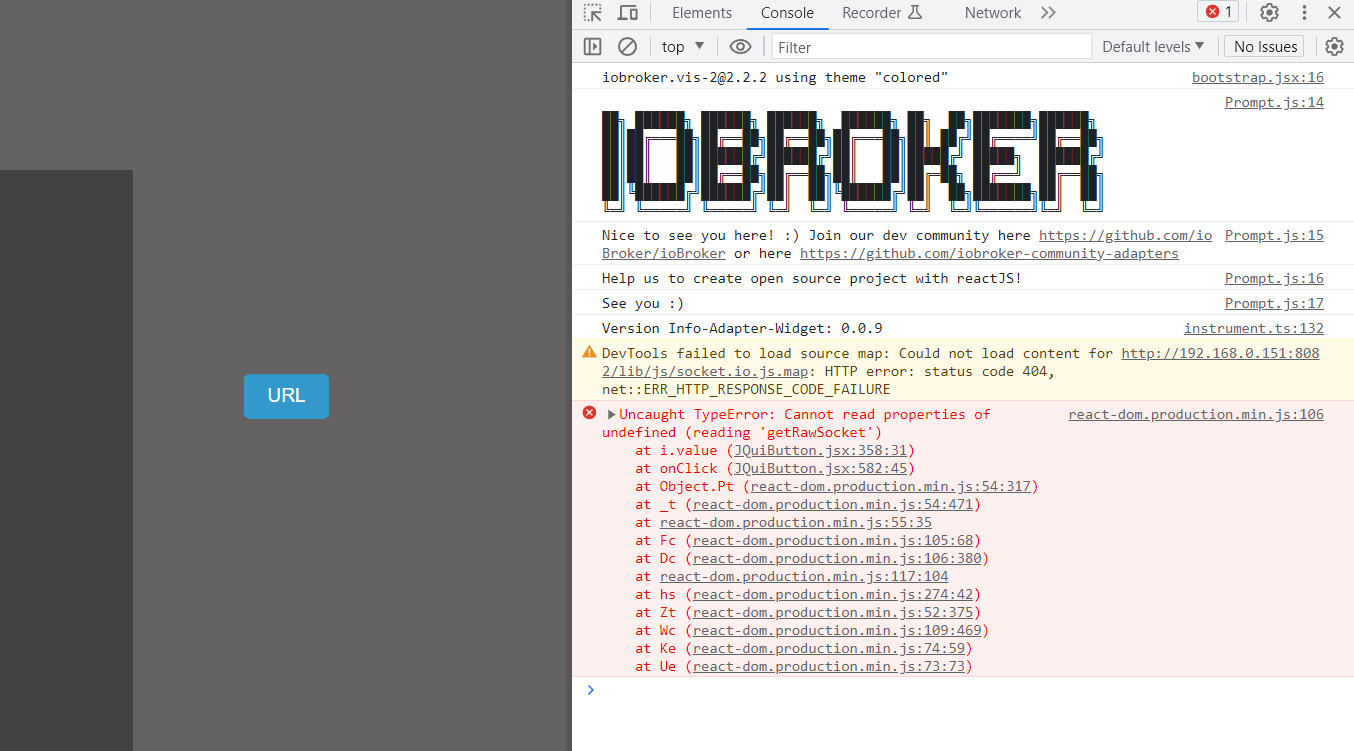Open the DevTools three-dot customize menu
Viewport: 1354px width, 751px height.
[x=1304, y=13]
